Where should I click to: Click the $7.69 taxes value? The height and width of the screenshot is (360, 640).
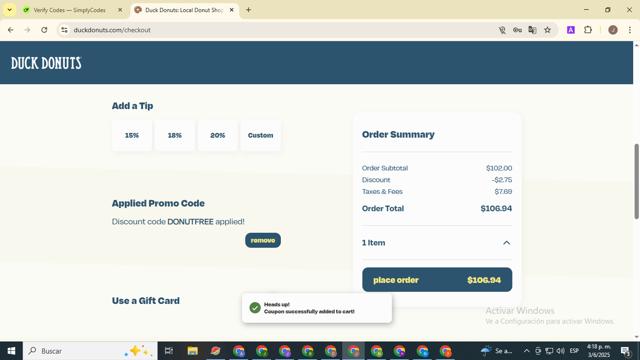[x=503, y=191]
